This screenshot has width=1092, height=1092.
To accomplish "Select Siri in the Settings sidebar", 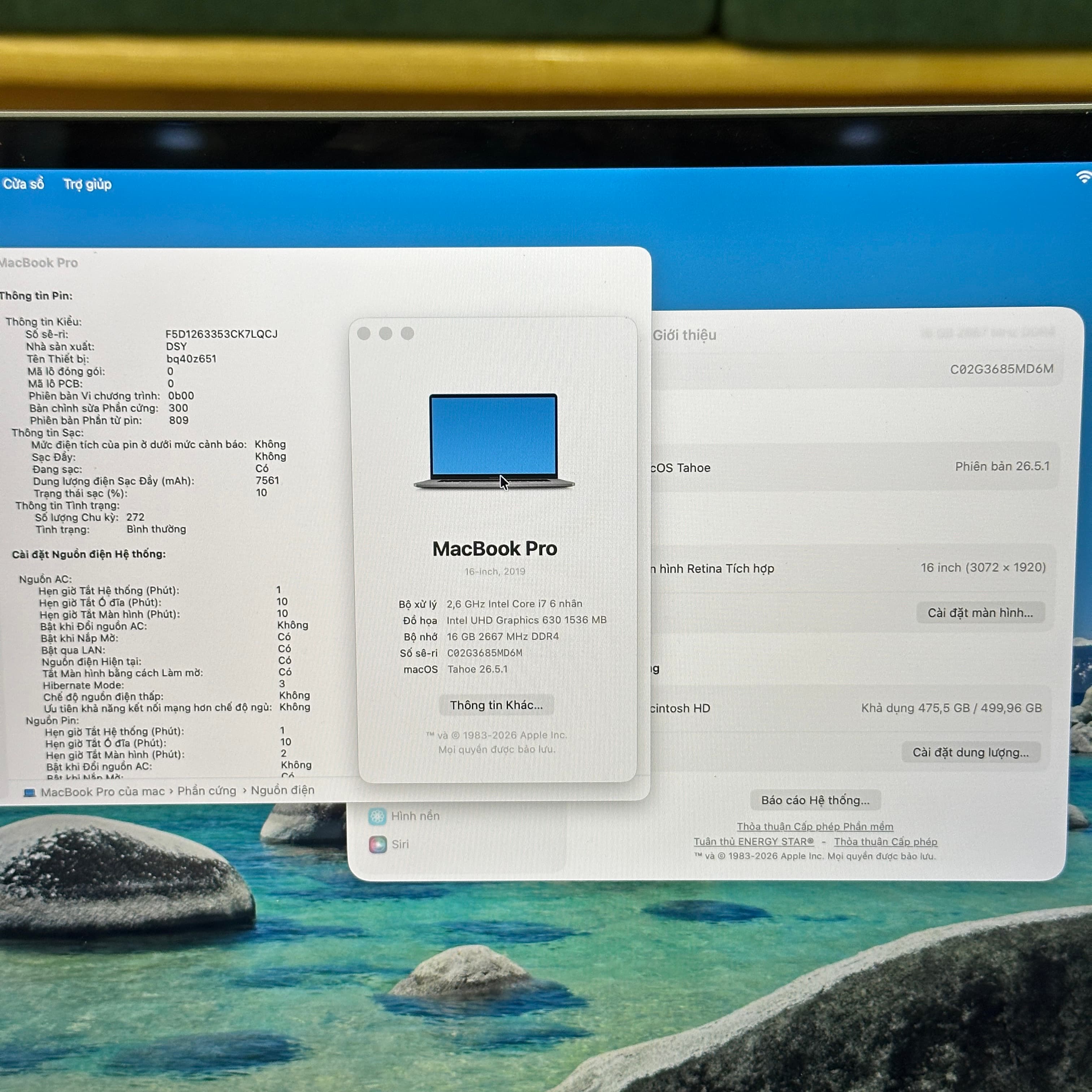I will point(389,844).
